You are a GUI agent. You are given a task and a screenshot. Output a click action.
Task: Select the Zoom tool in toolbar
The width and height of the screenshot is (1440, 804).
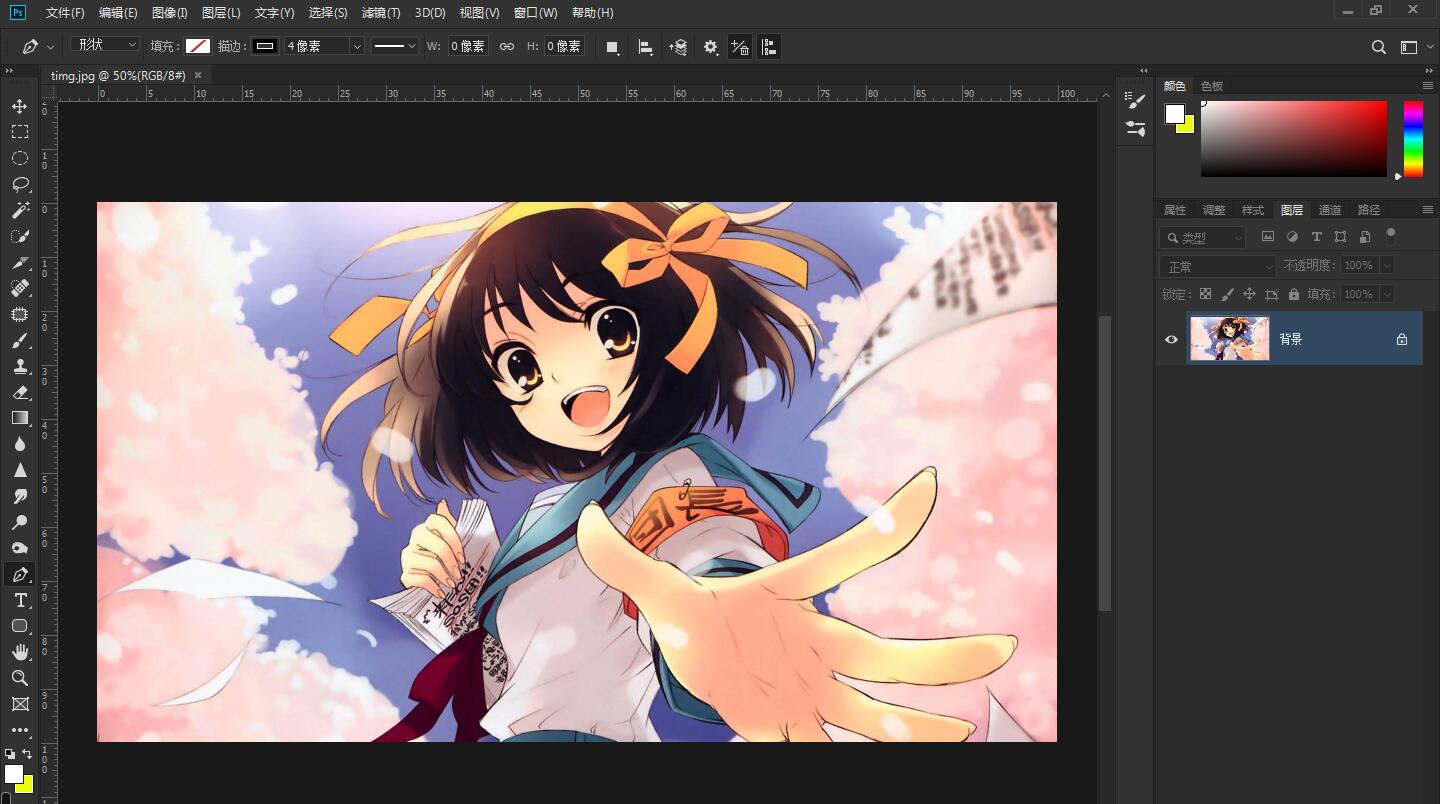pyautogui.click(x=19, y=678)
